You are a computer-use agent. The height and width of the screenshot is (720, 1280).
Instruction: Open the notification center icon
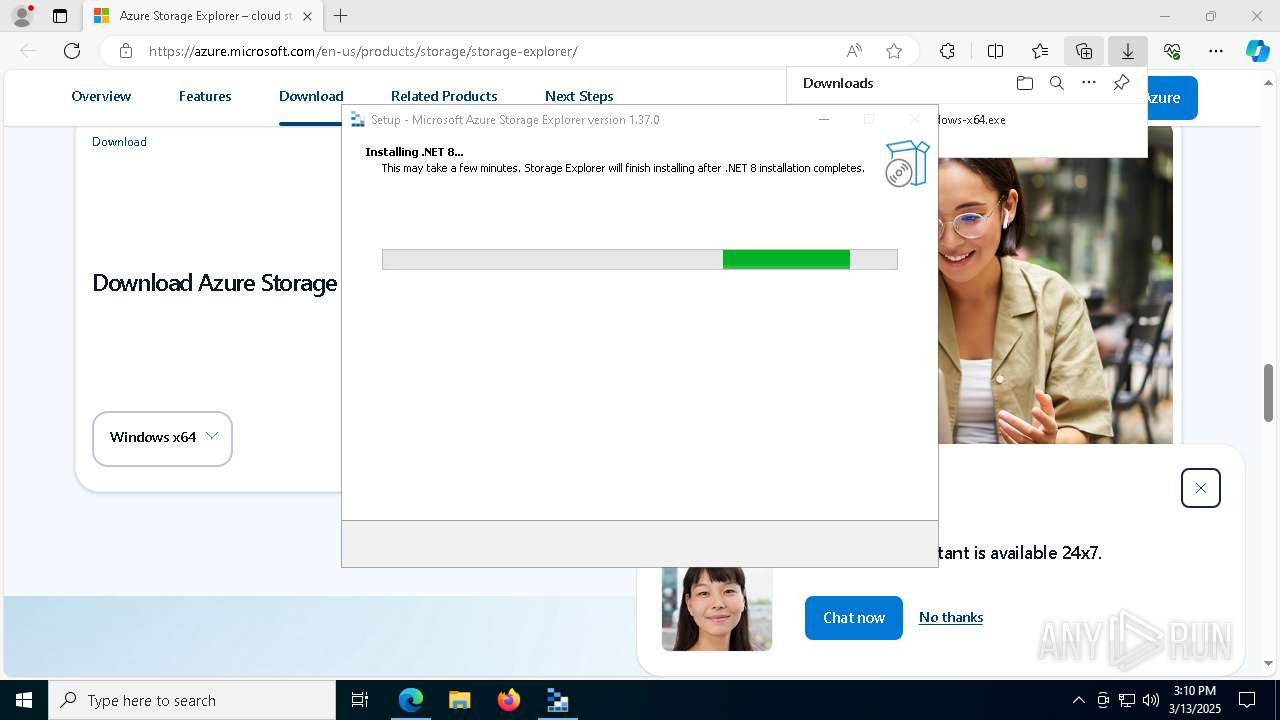point(1247,700)
